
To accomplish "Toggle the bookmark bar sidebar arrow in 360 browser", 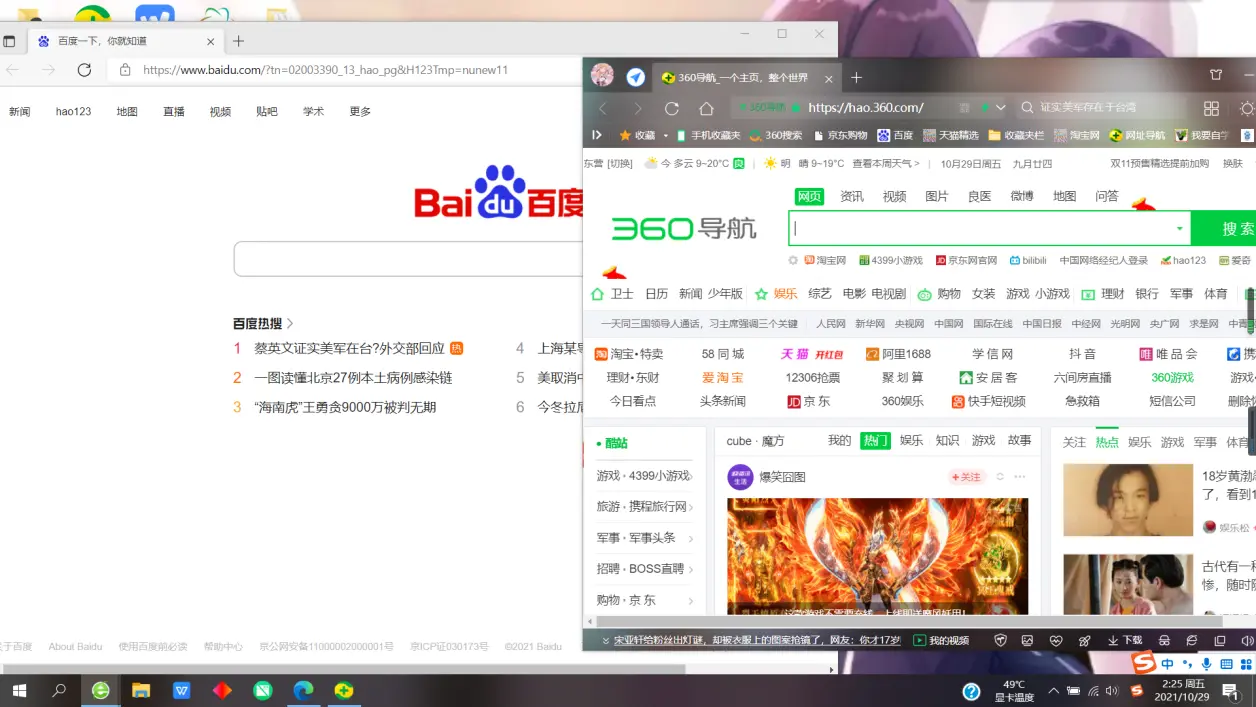I will point(597,135).
